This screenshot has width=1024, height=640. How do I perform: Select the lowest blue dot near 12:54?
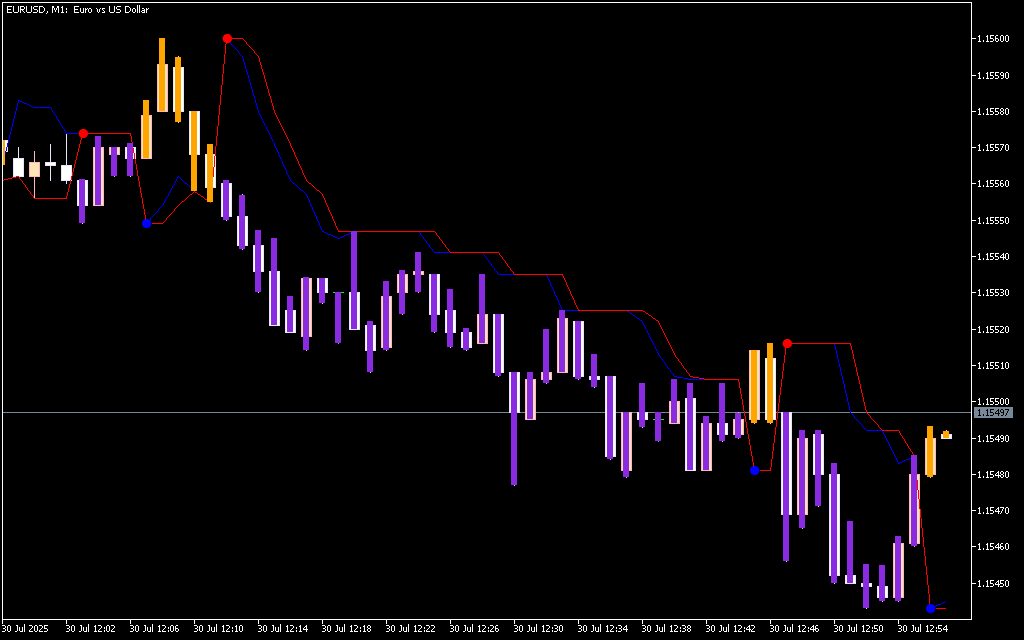(931, 608)
